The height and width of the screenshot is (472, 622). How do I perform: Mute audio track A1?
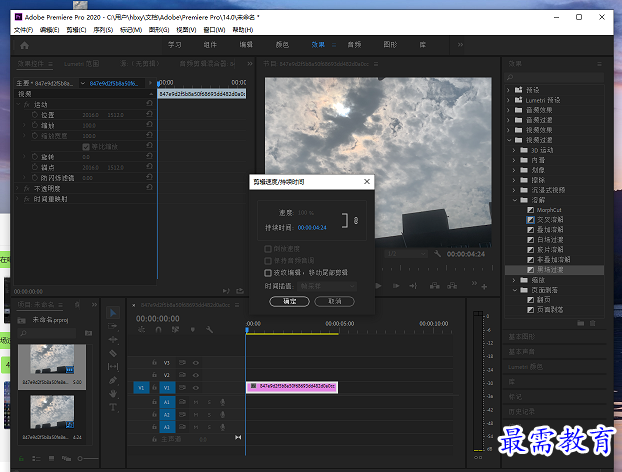[196, 402]
